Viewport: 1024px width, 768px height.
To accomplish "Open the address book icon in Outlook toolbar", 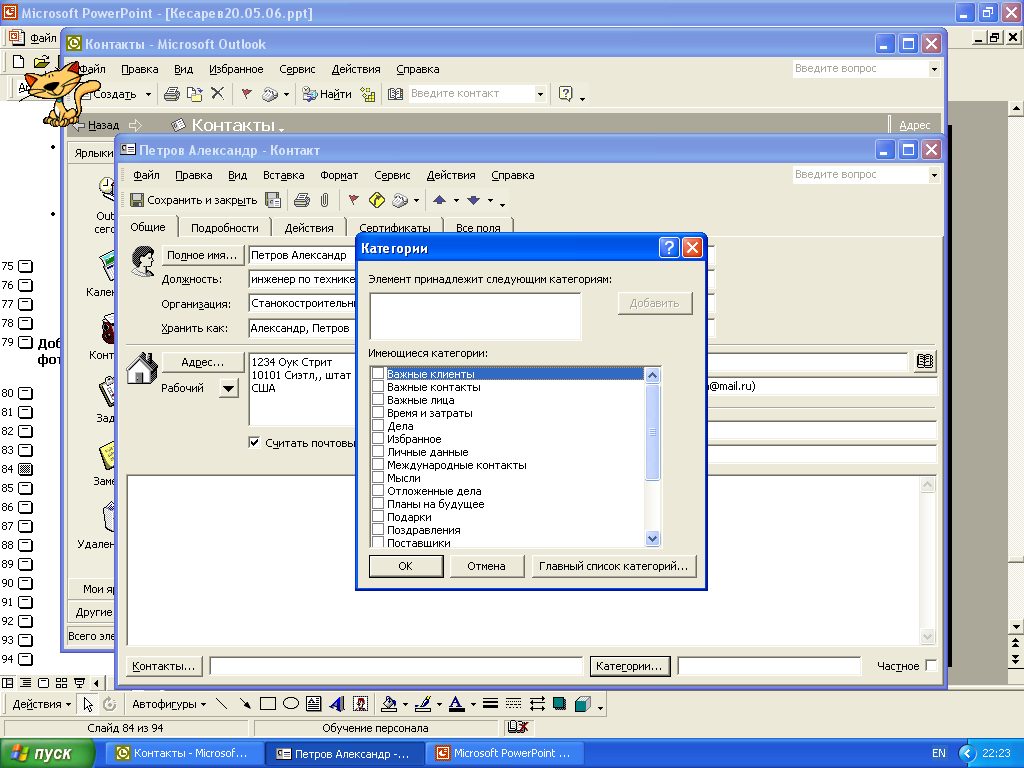I will click(x=395, y=94).
